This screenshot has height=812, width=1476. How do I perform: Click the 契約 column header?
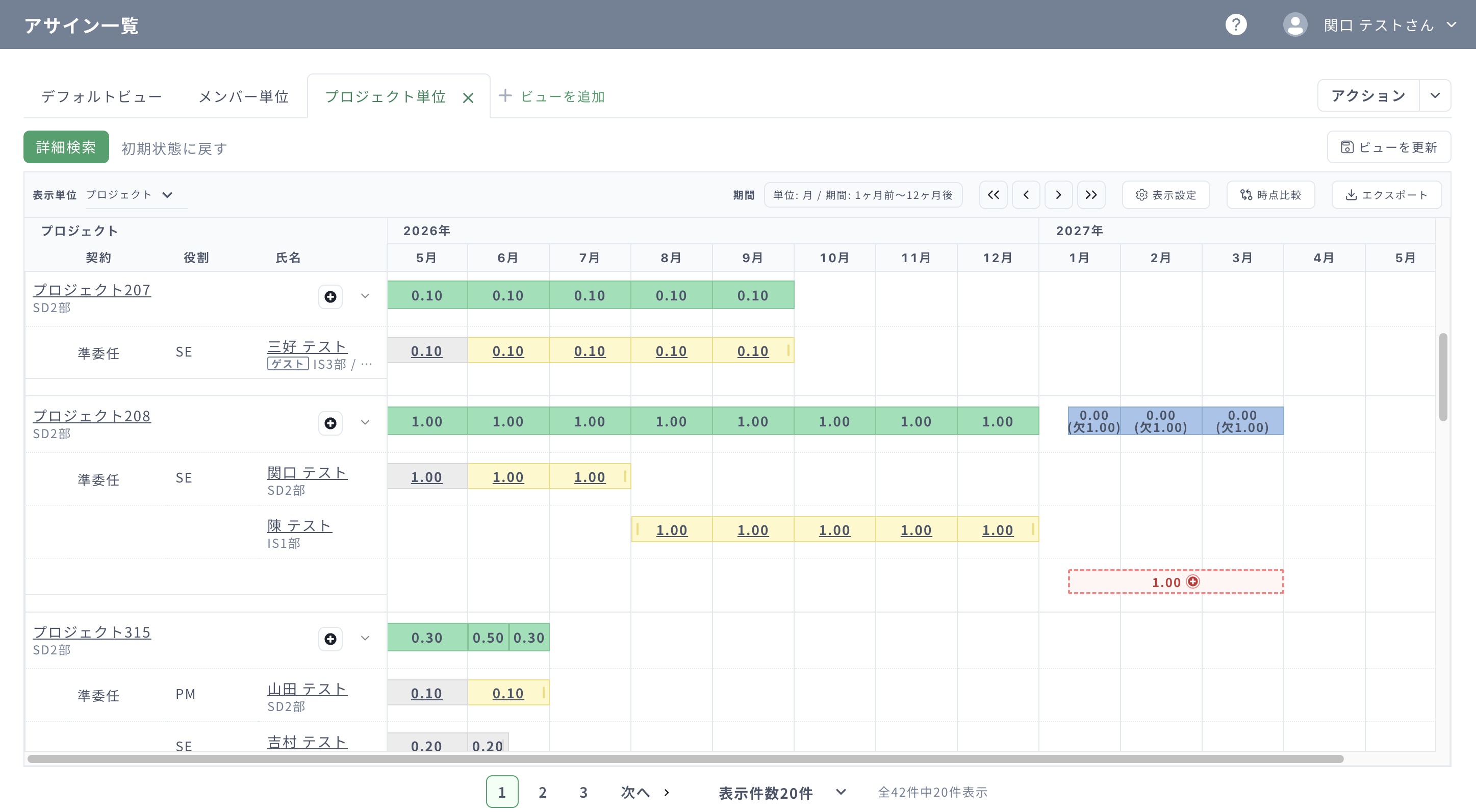click(x=98, y=257)
